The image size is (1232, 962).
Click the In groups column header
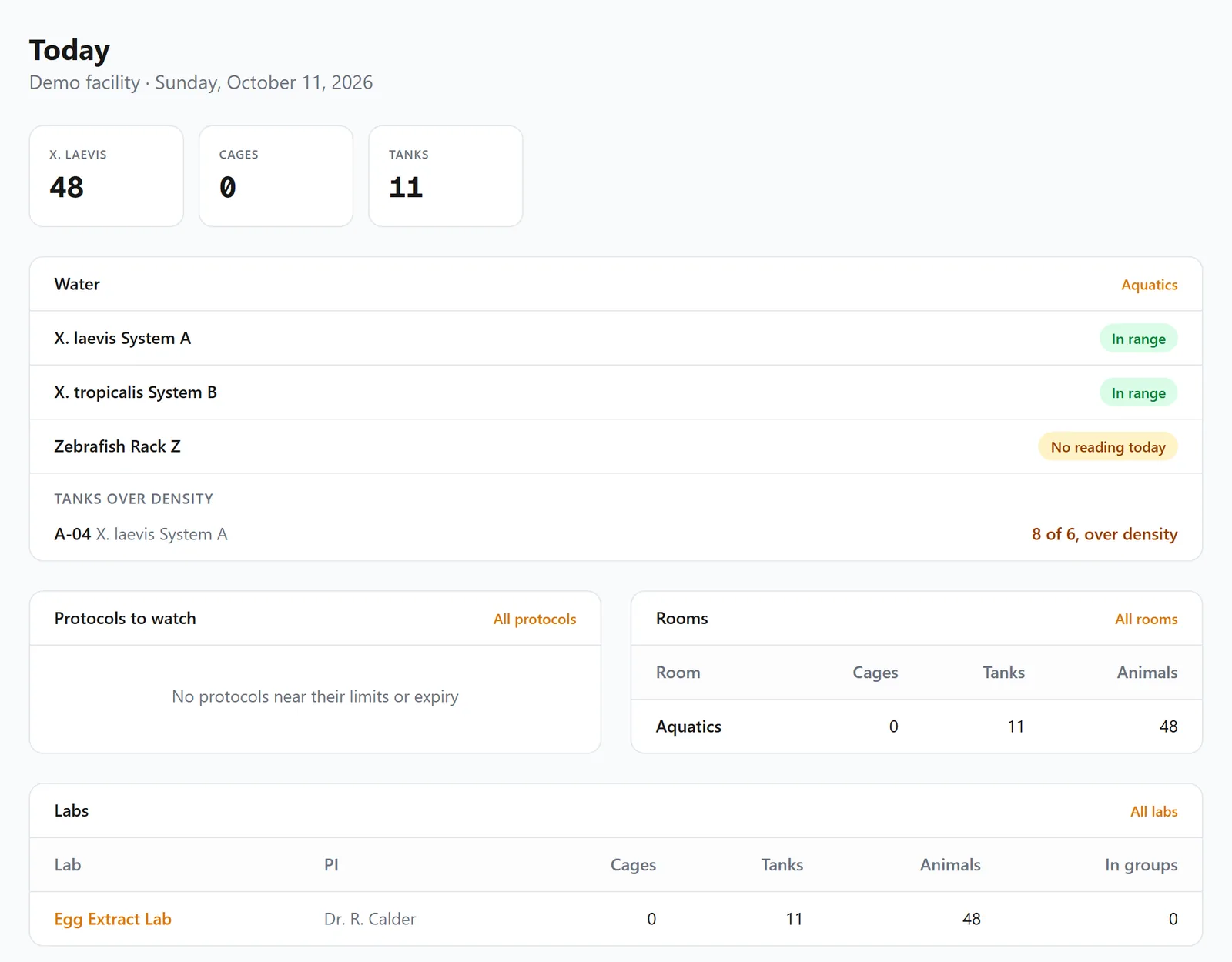[1141, 865]
